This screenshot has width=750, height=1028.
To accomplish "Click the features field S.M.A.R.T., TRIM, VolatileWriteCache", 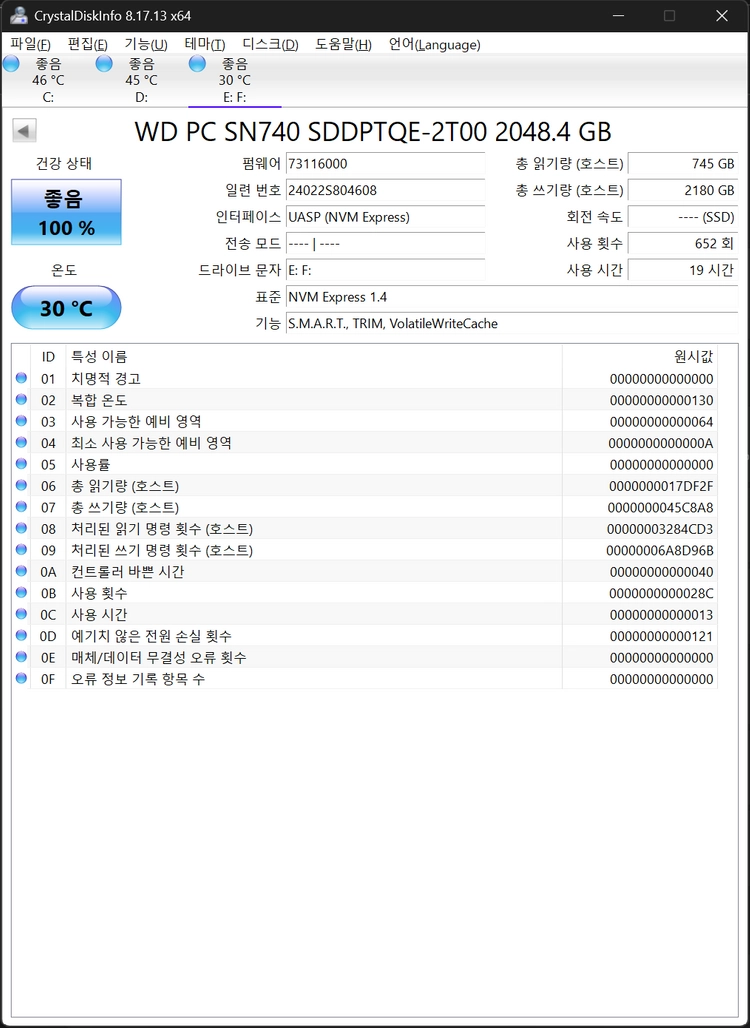I will click(x=512, y=324).
